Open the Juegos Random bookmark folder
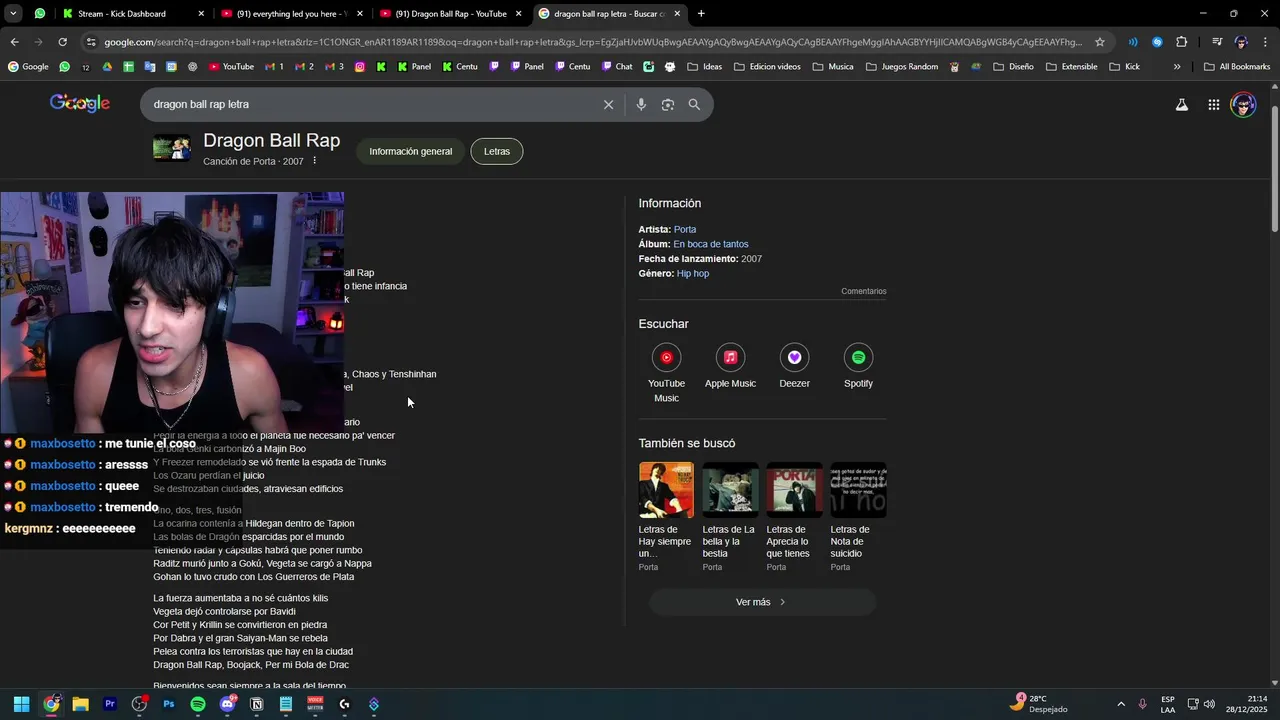Screen dimensions: 1280x720 click(x=901, y=67)
